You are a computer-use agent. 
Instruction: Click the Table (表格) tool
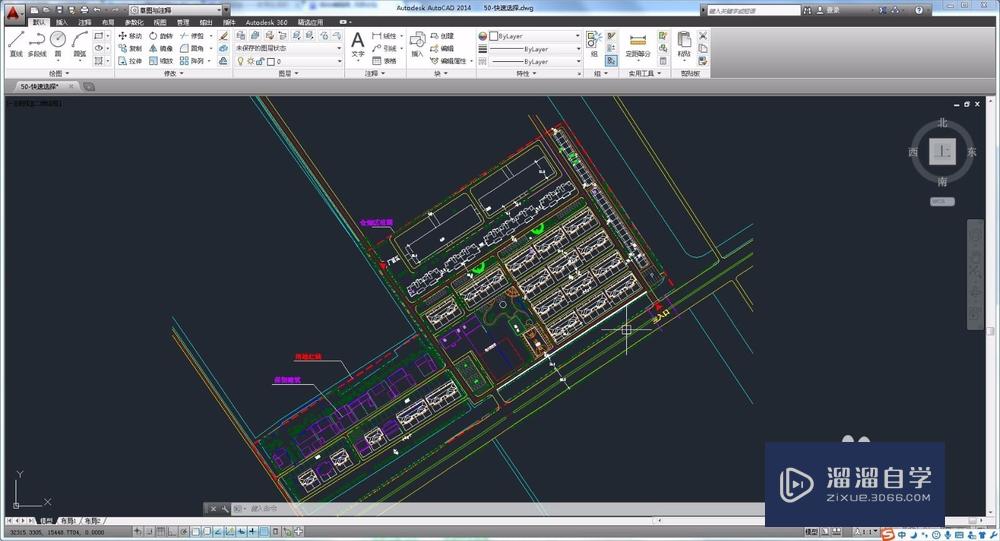[x=384, y=61]
